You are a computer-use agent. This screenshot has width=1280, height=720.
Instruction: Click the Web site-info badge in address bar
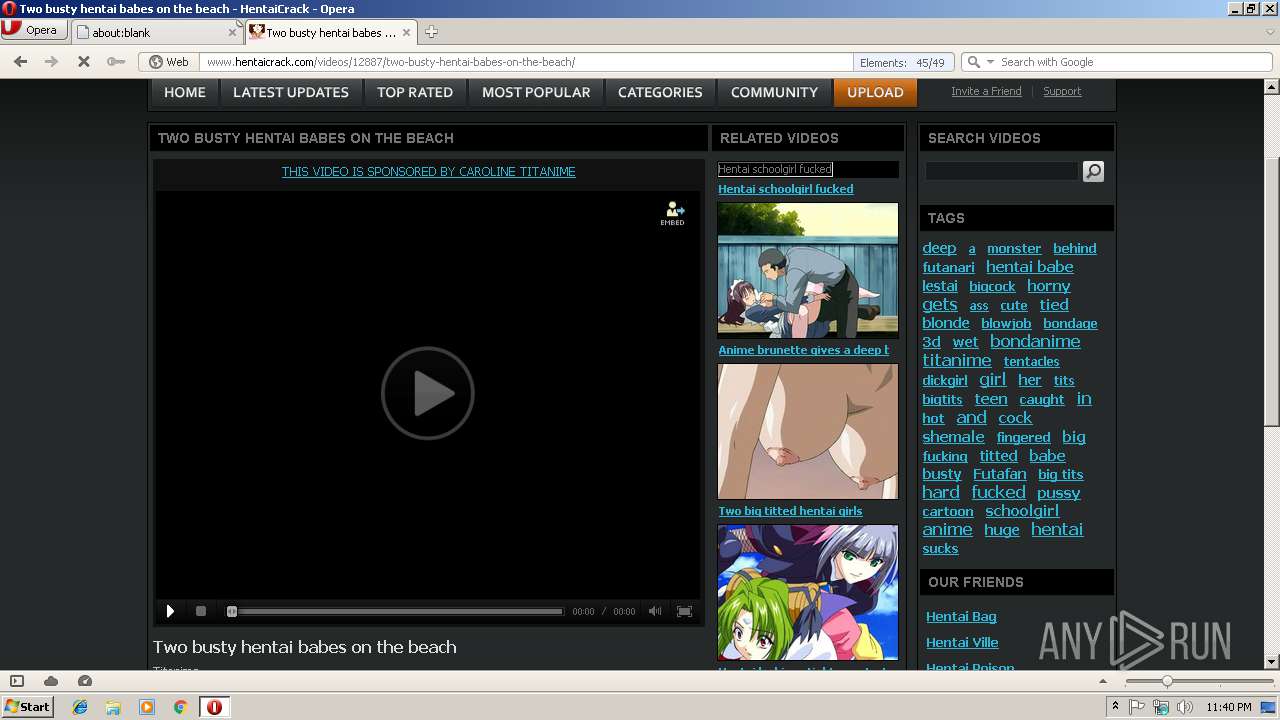point(169,62)
